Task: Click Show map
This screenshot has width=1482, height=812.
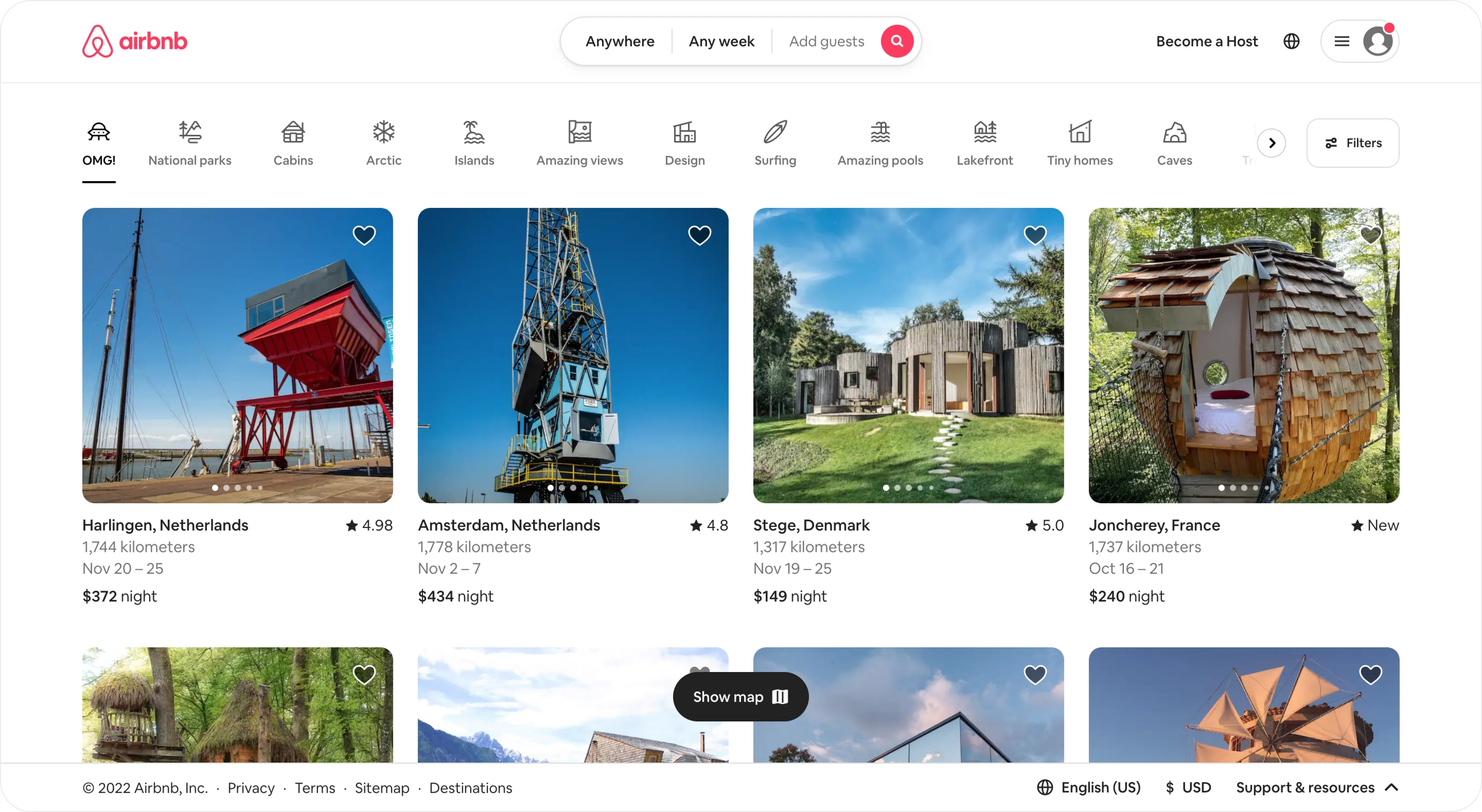Action: tap(740, 696)
